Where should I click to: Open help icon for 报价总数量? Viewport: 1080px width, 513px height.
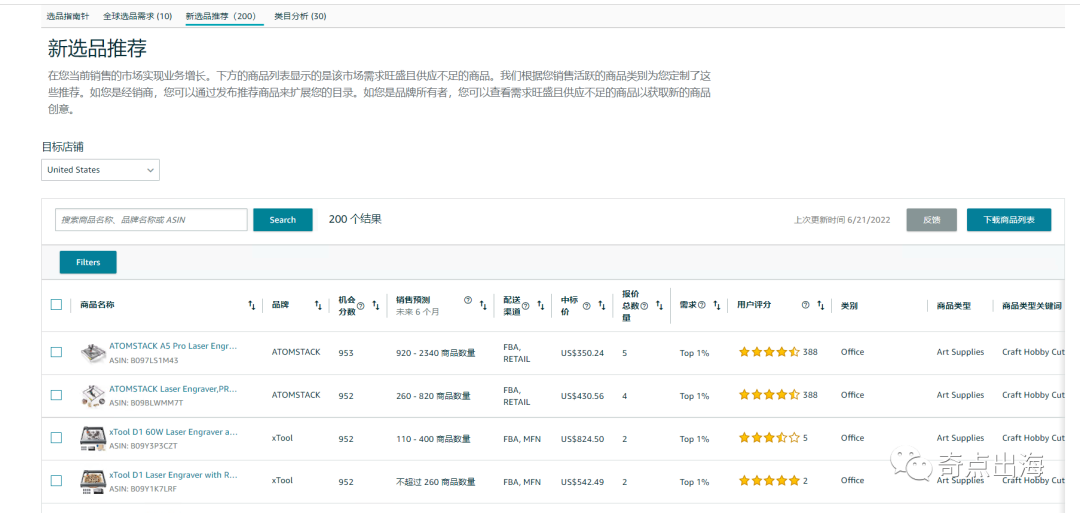(x=644, y=306)
